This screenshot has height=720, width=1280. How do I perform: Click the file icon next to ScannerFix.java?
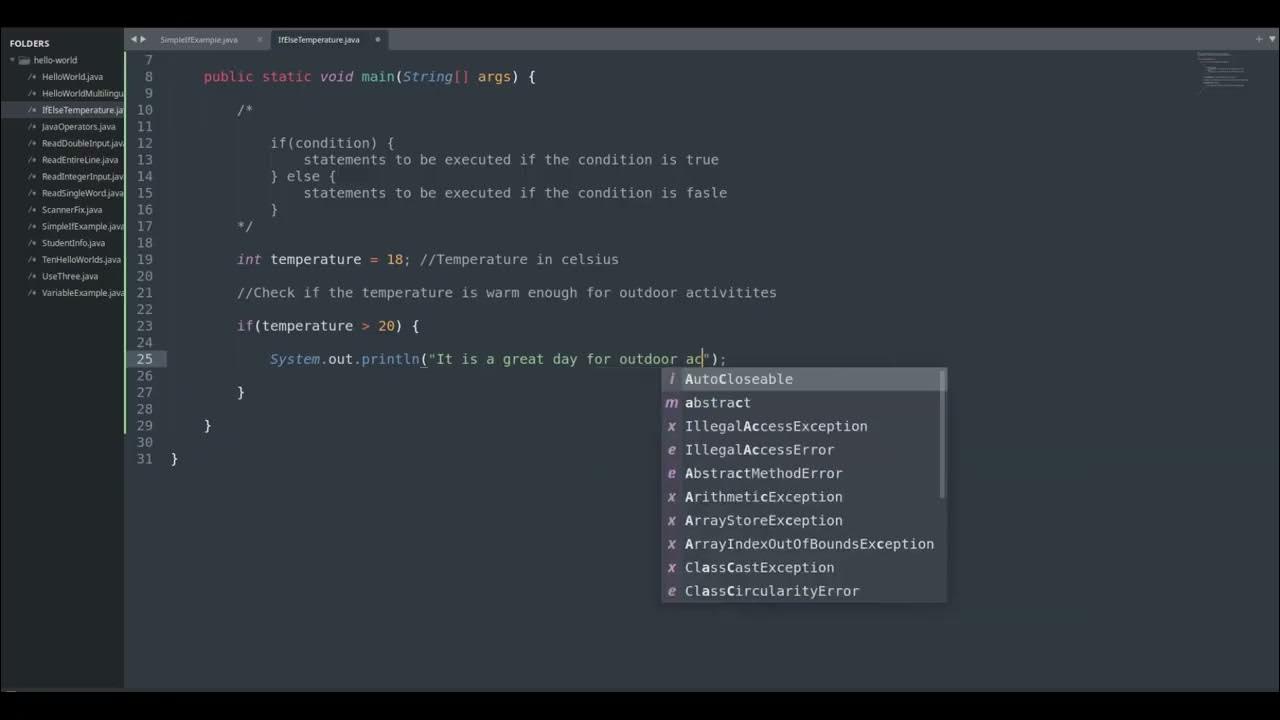(x=31, y=210)
